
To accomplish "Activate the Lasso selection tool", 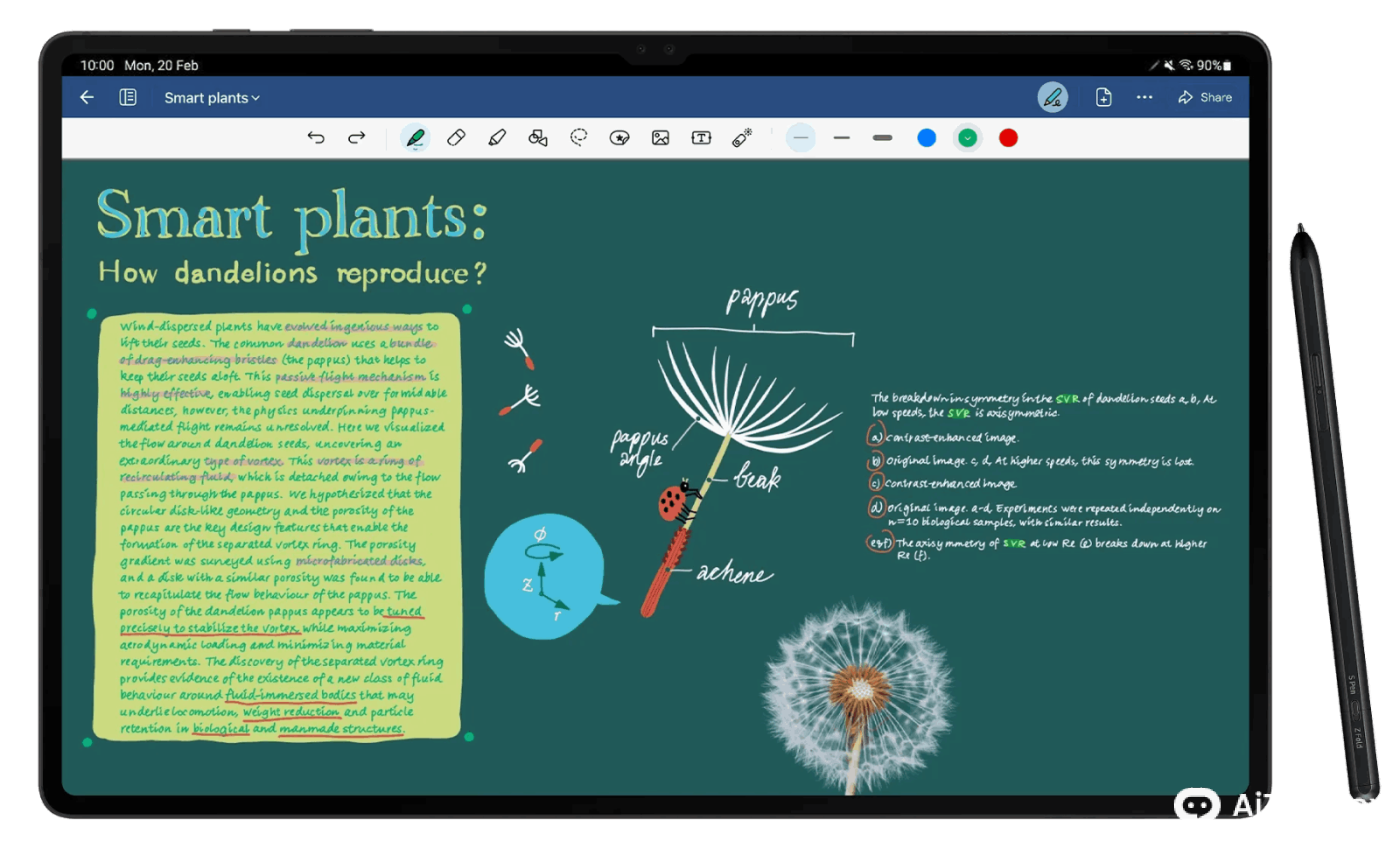I will 579,138.
